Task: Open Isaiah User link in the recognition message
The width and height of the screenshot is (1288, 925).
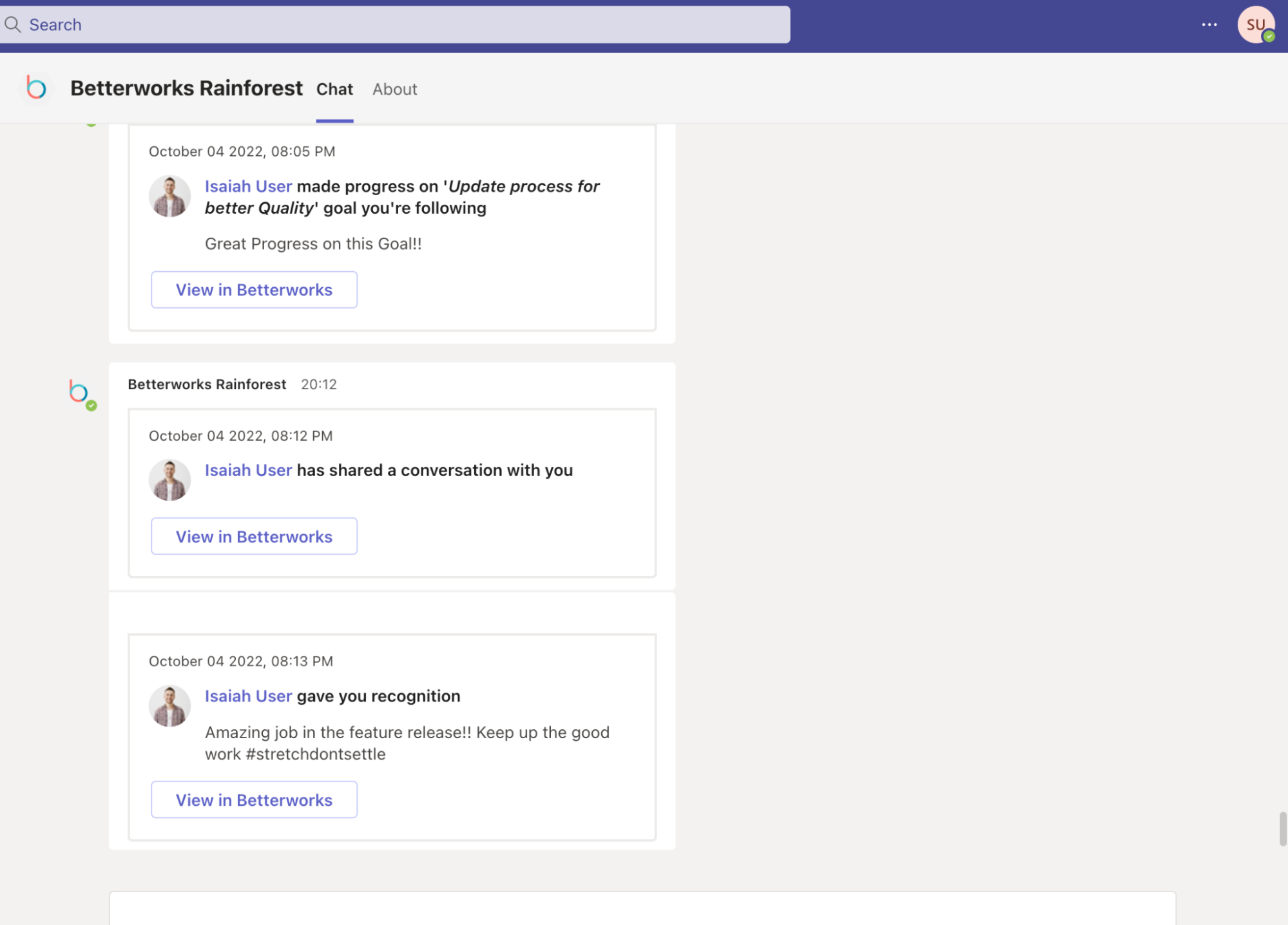Action: pyautogui.click(x=248, y=696)
